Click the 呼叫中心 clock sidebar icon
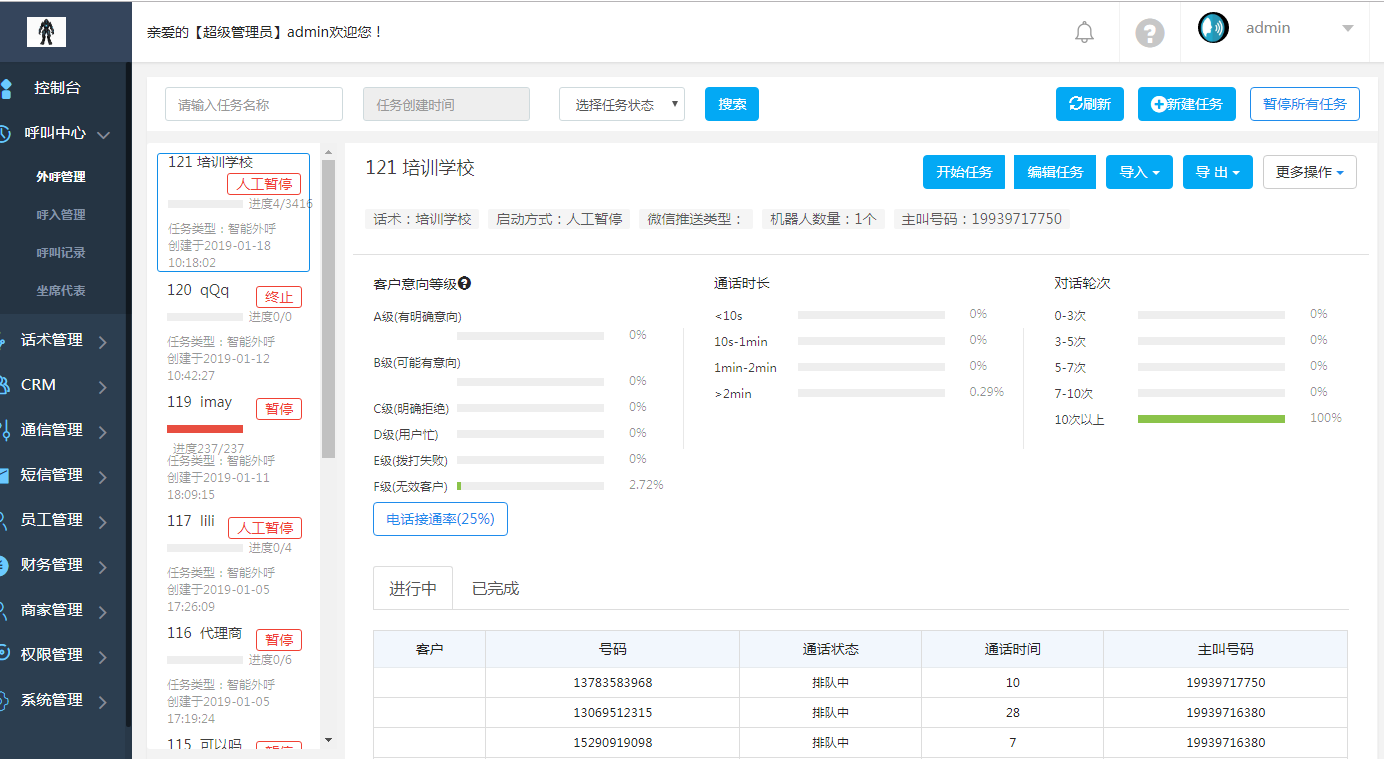The image size is (1384, 759). tap(6, 133)
